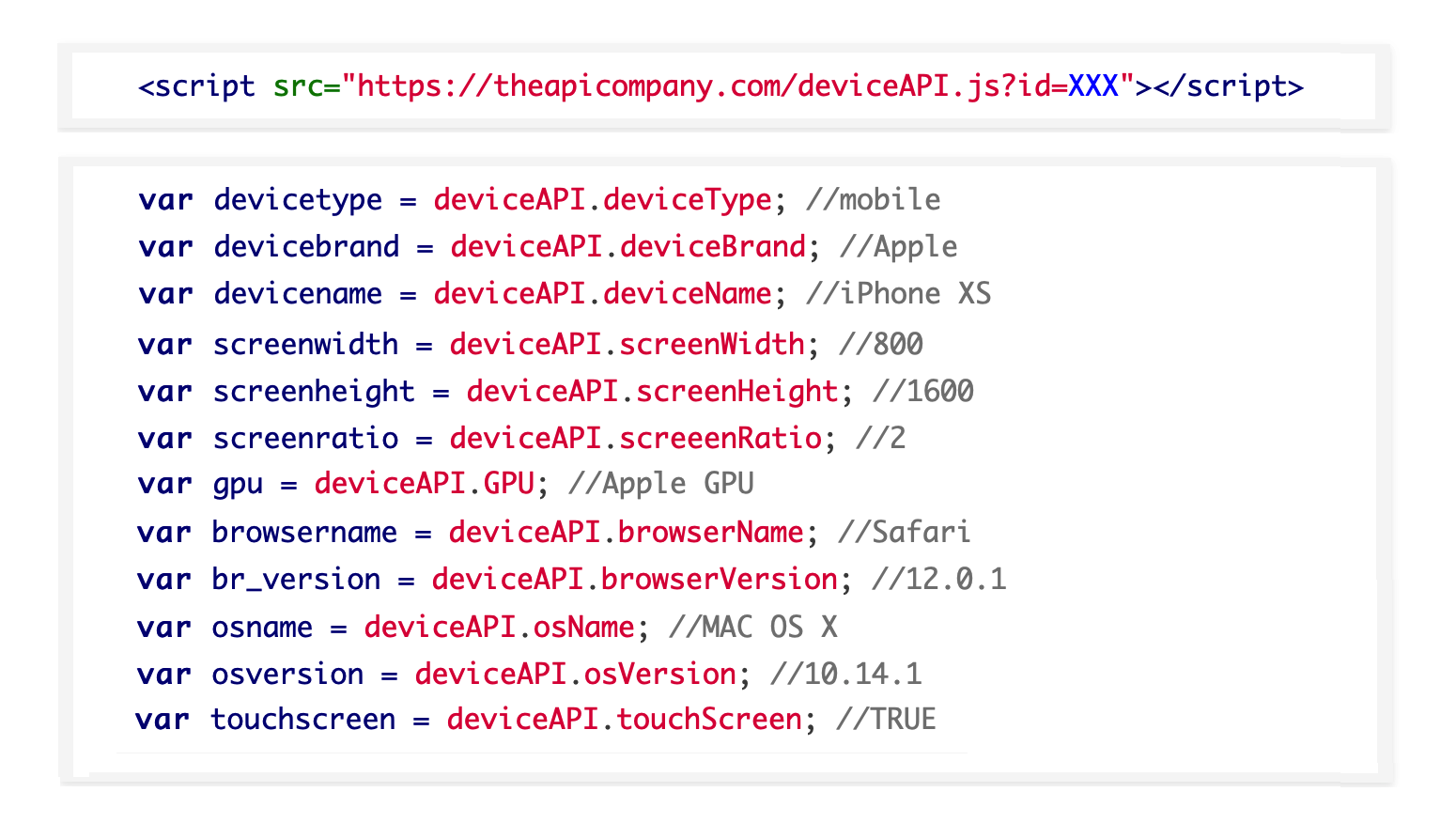Select the "deviceAPI.deviceType" expression

(602, 200)
